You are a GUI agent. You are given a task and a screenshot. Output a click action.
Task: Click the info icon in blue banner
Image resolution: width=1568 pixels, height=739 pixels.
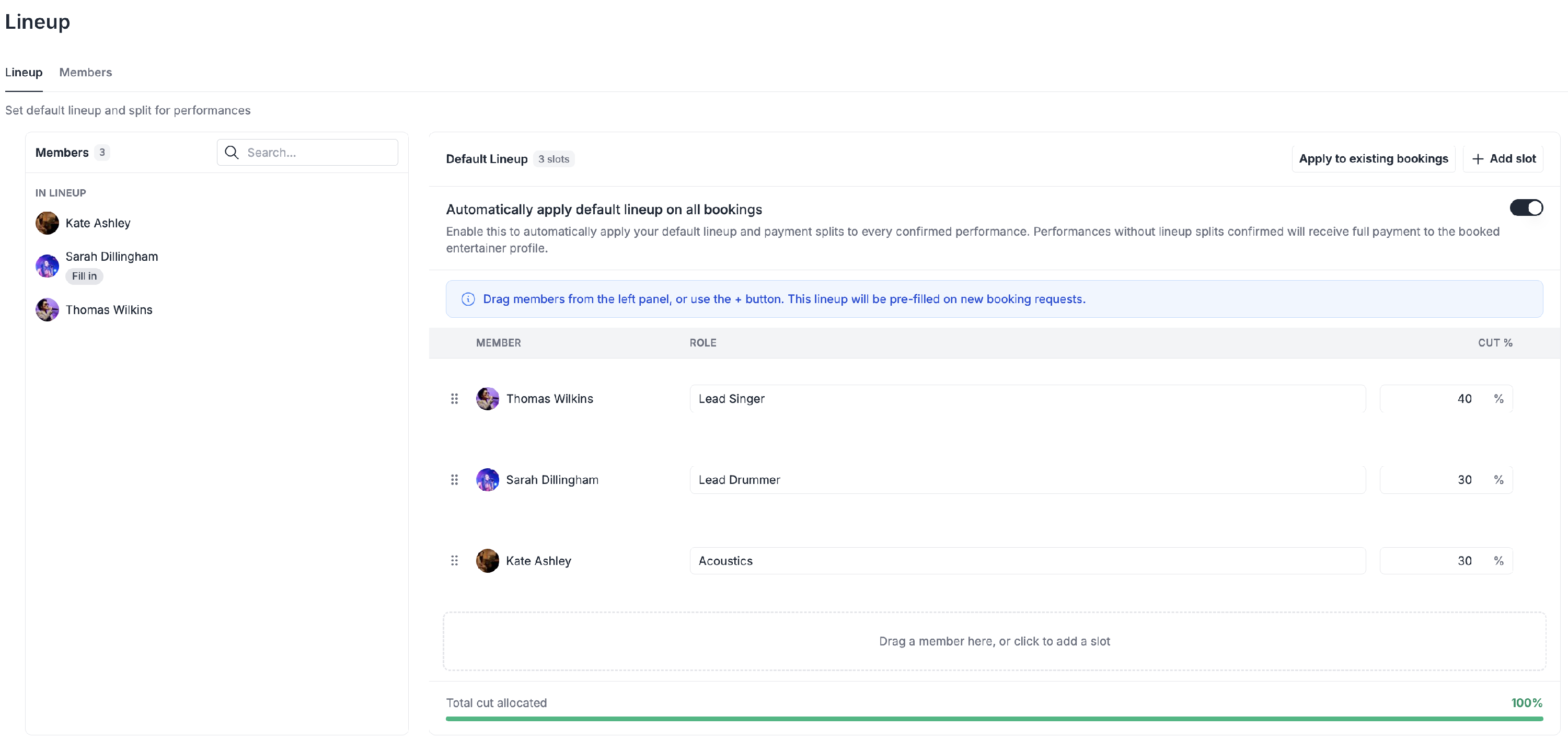tap(468, 299)
